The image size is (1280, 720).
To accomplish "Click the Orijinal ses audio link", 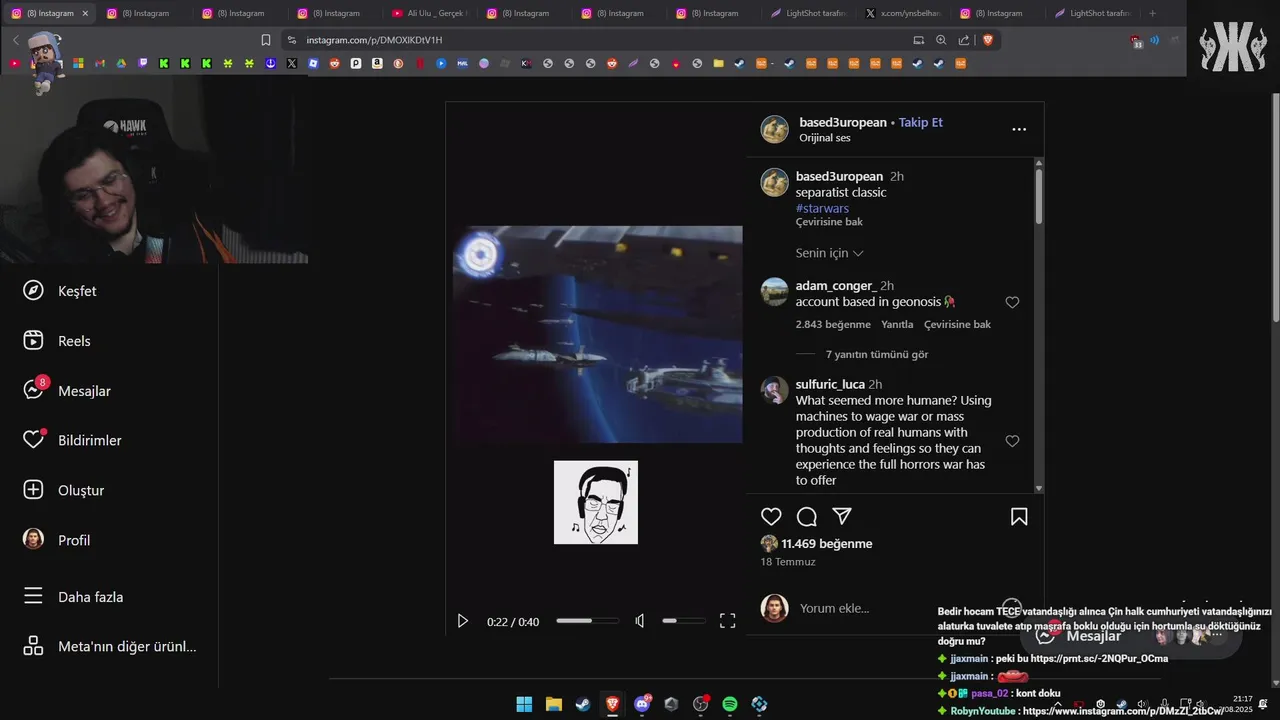I will point(825,138).
